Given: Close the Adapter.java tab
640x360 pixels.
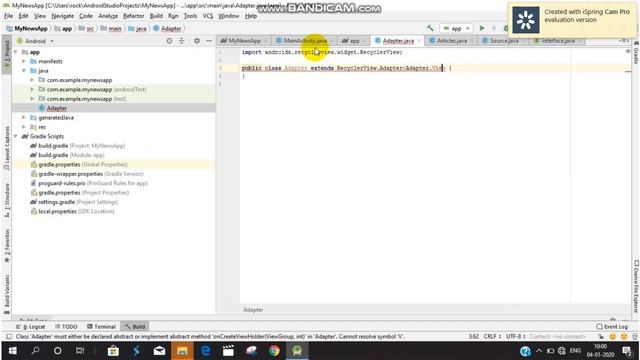Looking at the screenshot, I should pyautogui.click(x=419, y=41).
